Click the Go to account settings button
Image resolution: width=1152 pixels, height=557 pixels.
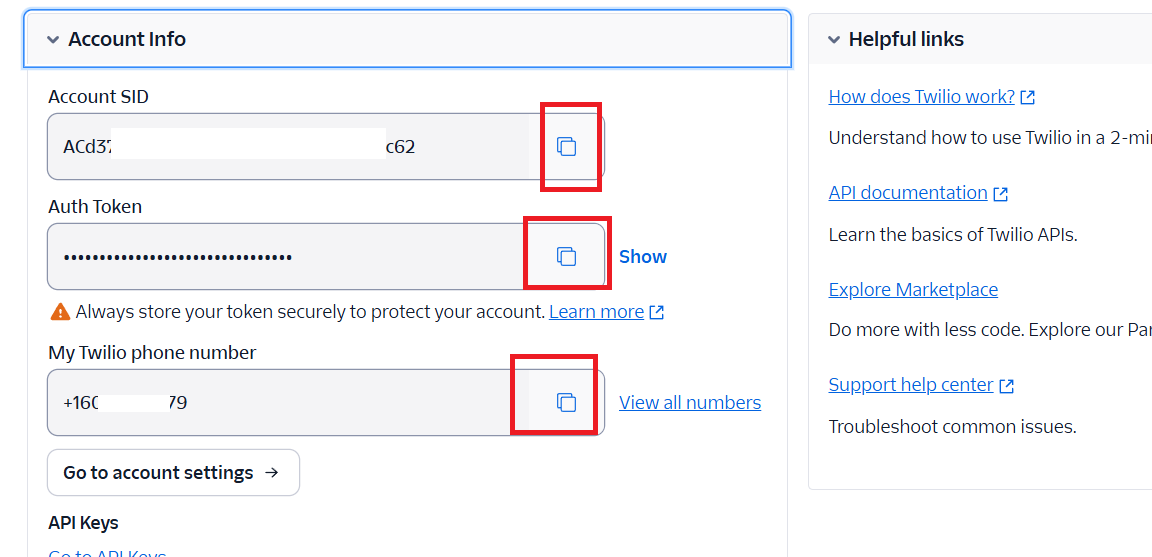[x=172, y=473]
